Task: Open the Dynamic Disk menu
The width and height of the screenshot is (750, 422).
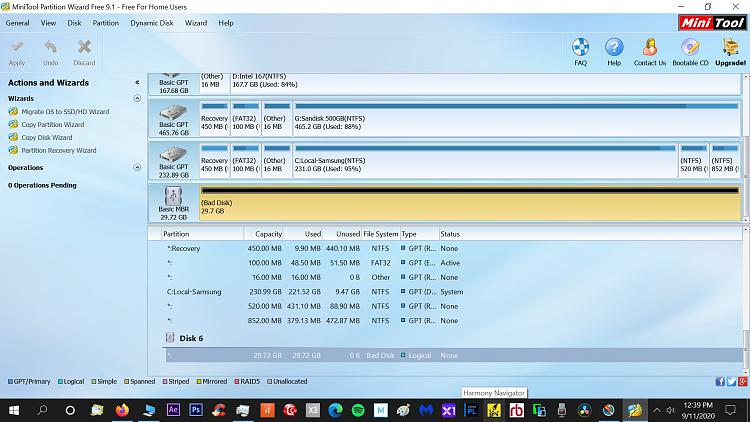Action: [152, 23]
